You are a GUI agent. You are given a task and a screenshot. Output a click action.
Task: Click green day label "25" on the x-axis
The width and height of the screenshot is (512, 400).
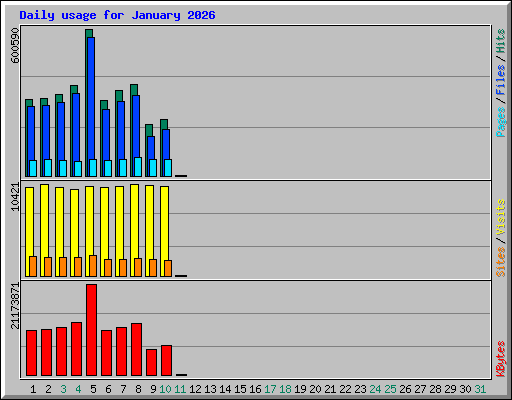[390, 389]
